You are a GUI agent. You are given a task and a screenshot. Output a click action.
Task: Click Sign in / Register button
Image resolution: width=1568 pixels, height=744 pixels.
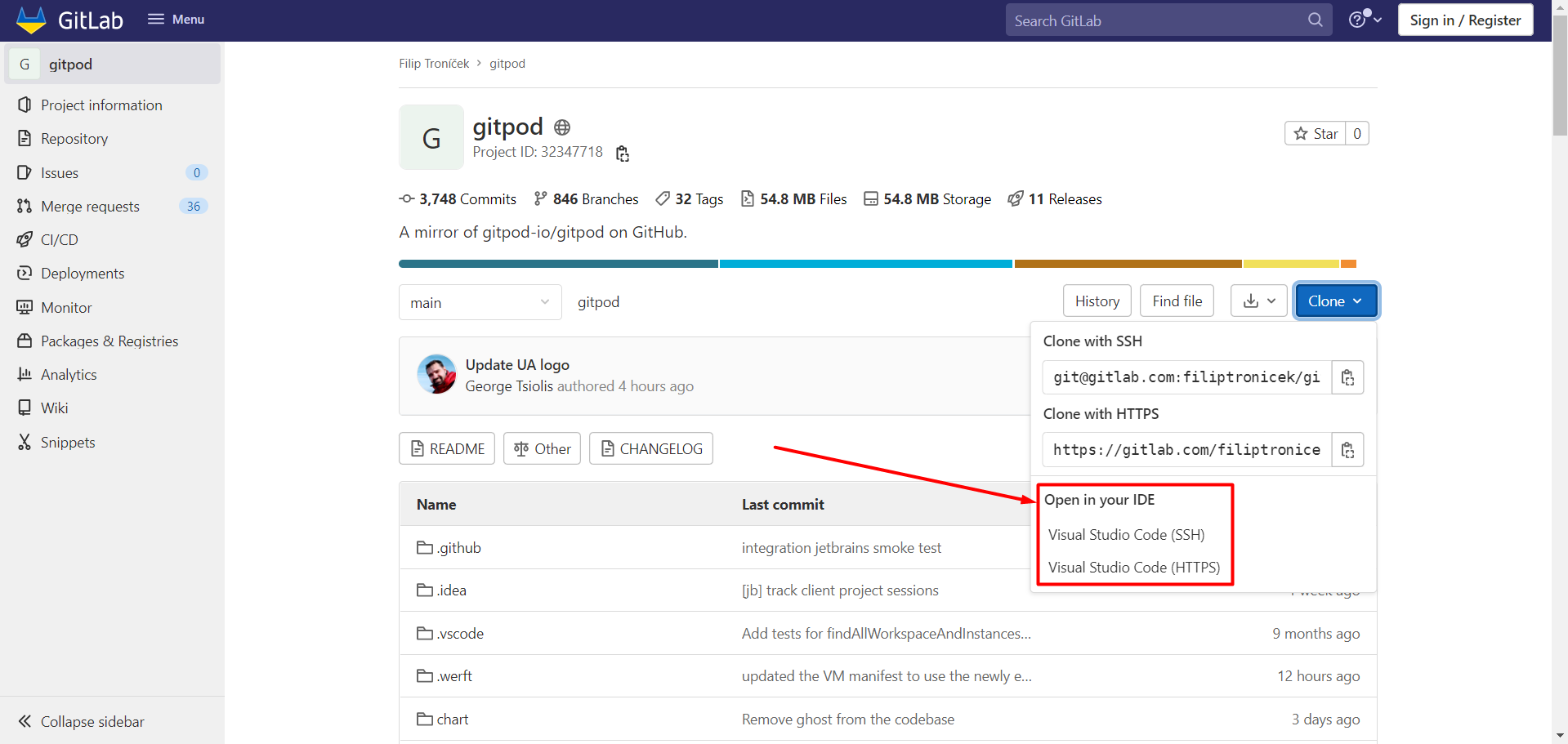tap(1465, 20)
